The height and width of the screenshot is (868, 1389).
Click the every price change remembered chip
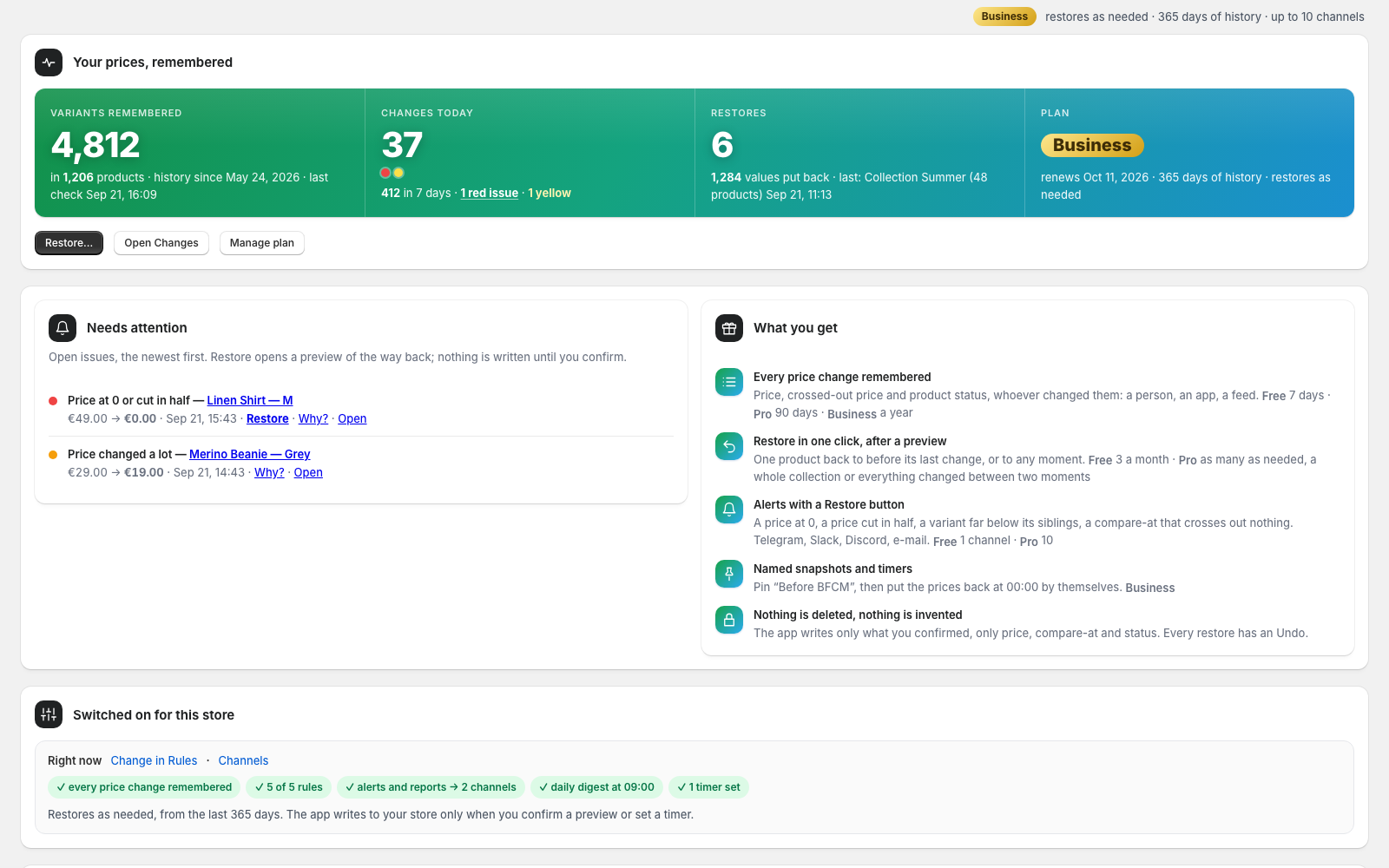(x=144, y=787)
